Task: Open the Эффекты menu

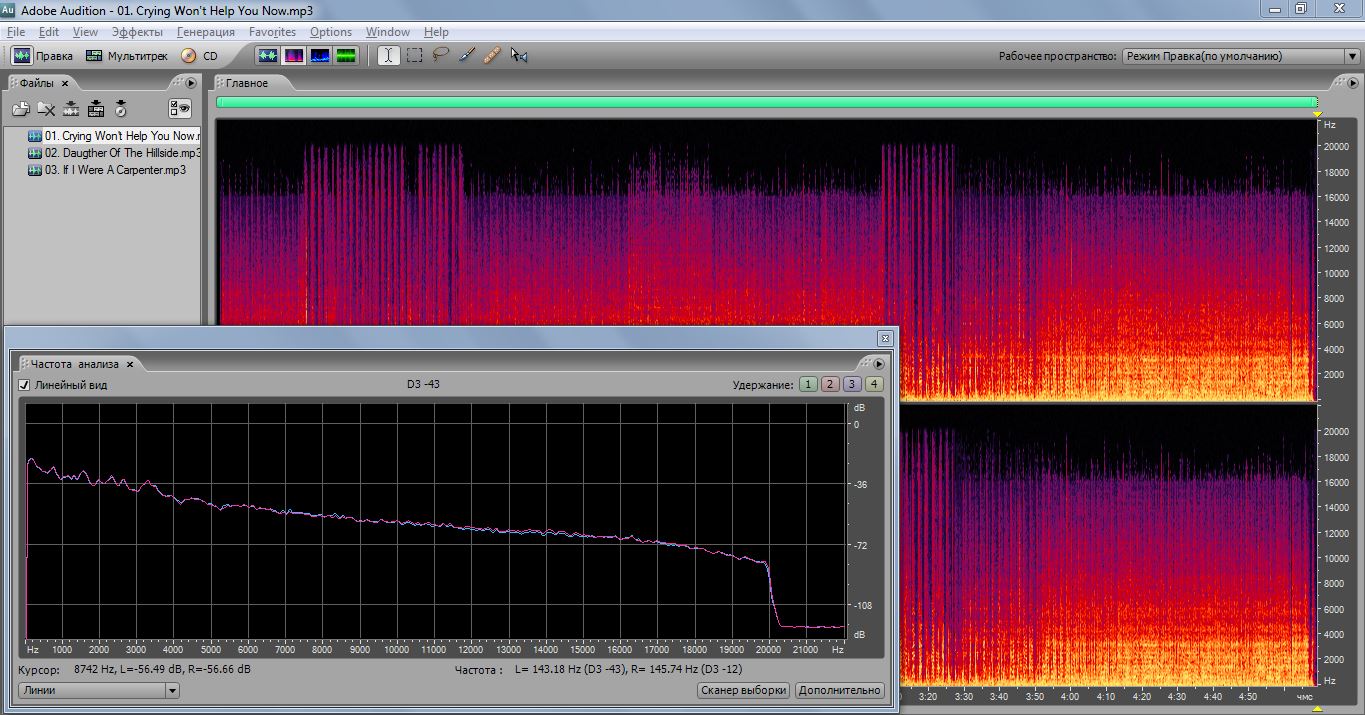Action: pyautogui.click(x=138, y=32)
